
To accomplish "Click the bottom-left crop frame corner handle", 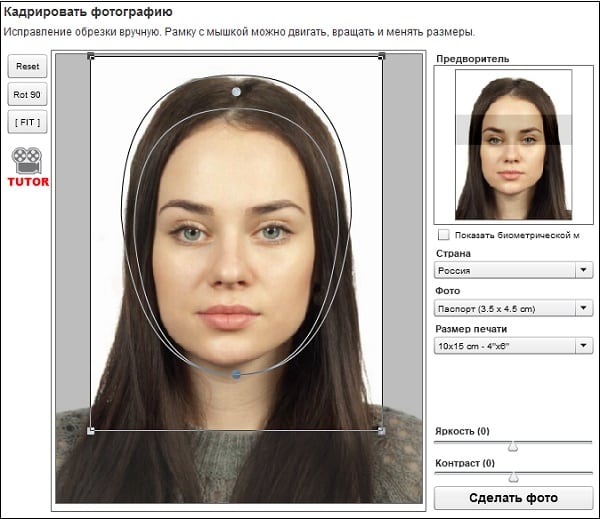I will (91, 431).
